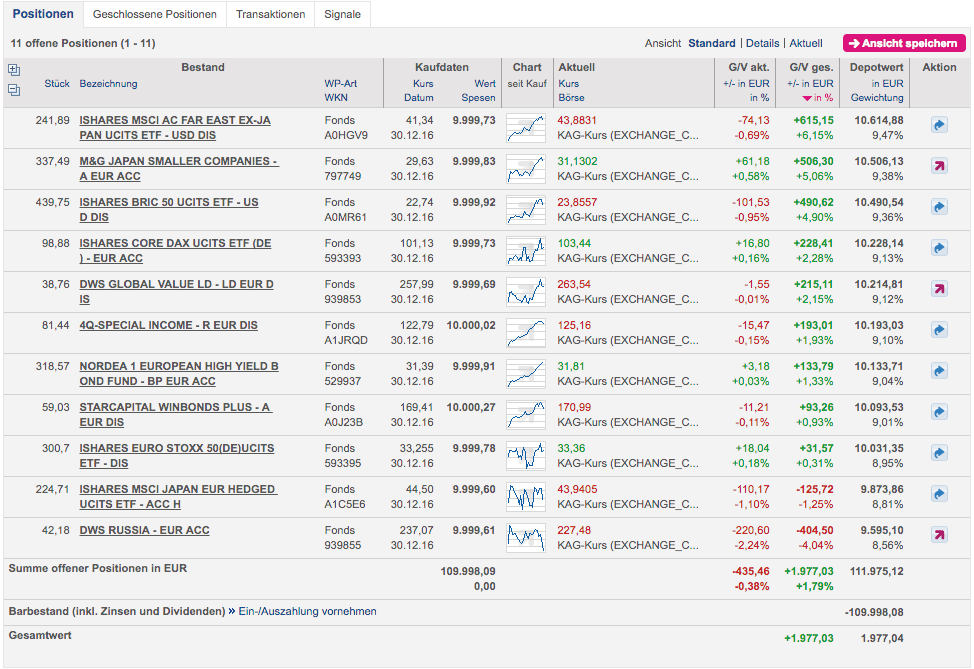This screenshot has width=974, height=669.
Task: Click blue action arrow for Nordea European High Yield
Action: coord(939,371)
